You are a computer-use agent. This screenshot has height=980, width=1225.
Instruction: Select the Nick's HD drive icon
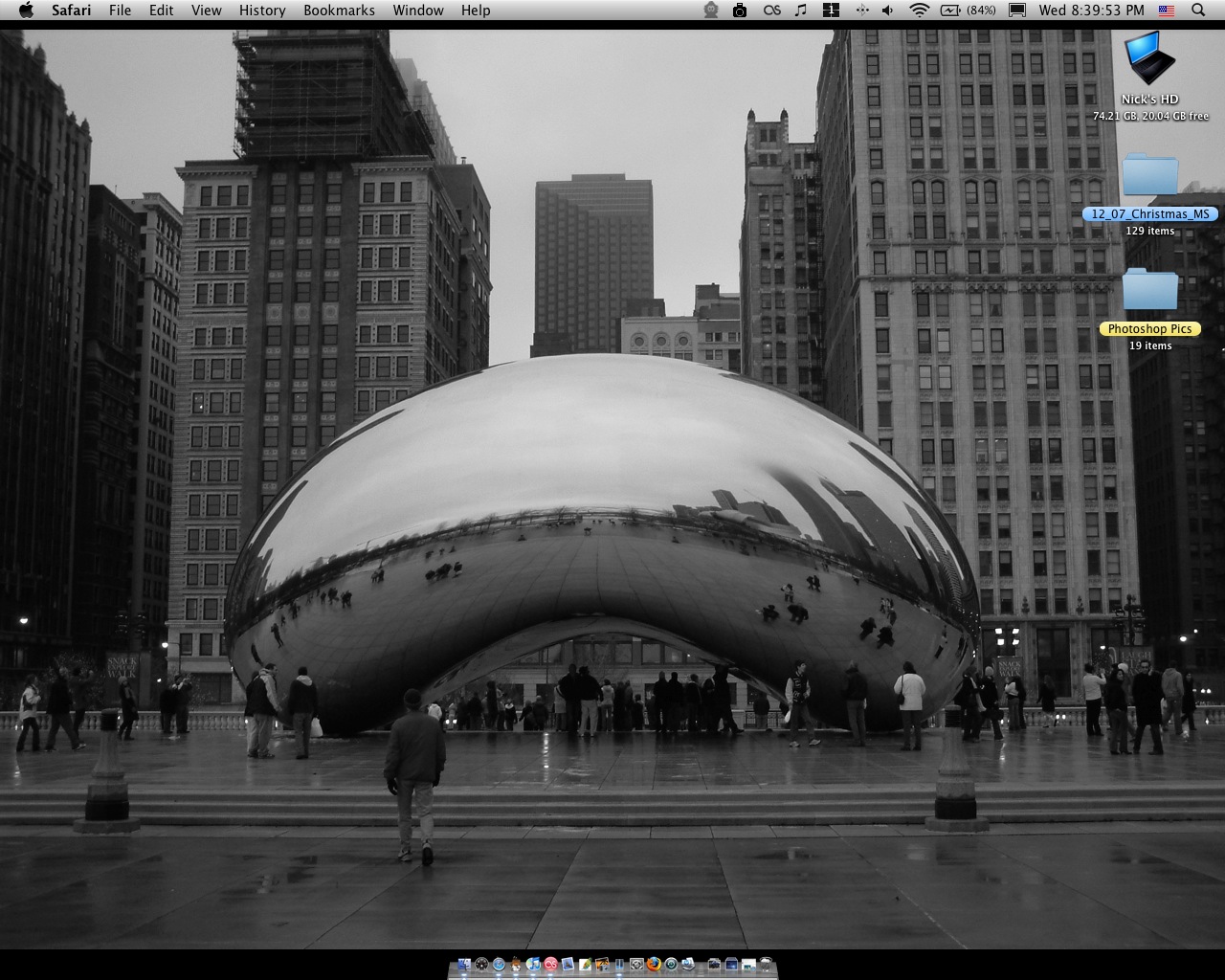click(x=1149, y=59)
